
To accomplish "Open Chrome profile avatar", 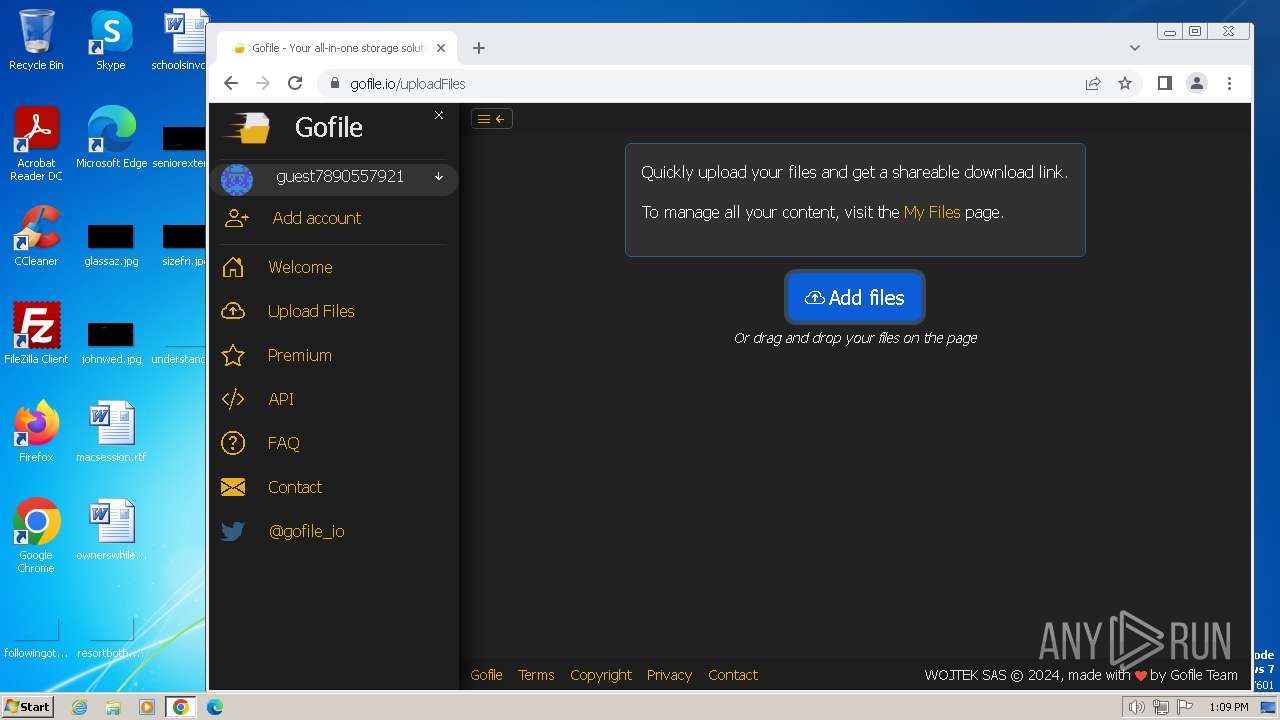I will pyautogui.click(x=1196, y=84).
